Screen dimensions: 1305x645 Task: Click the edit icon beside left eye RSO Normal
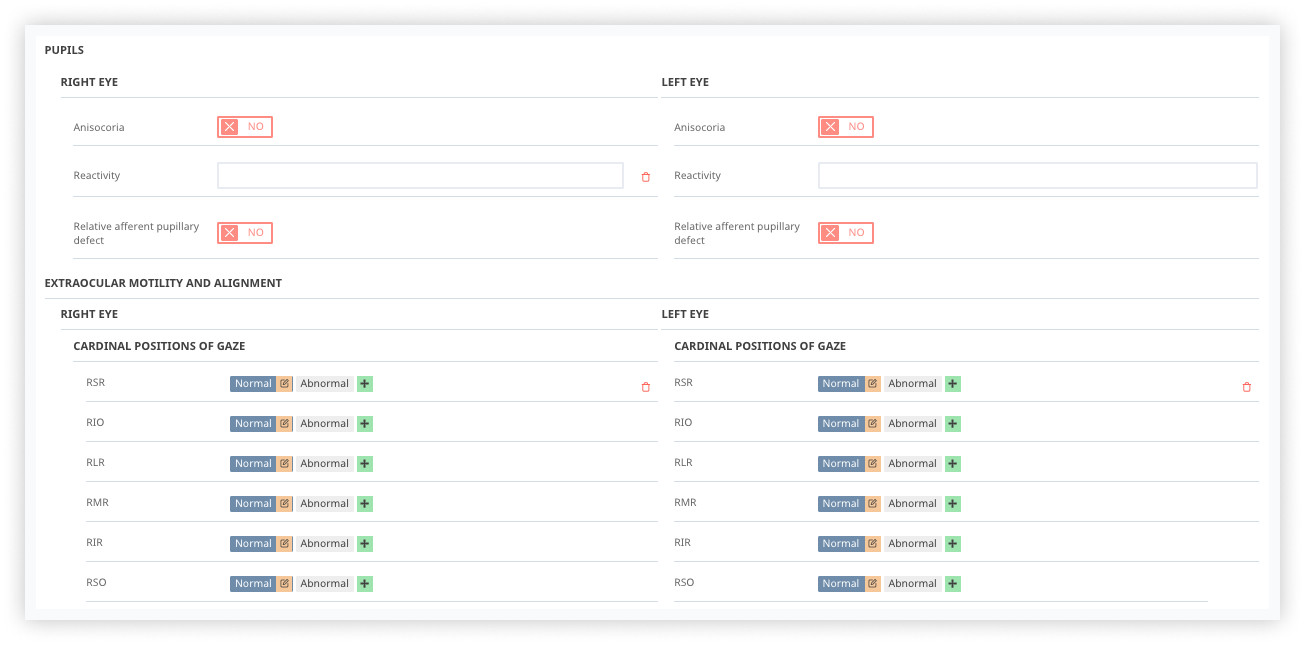click(873, 584)
